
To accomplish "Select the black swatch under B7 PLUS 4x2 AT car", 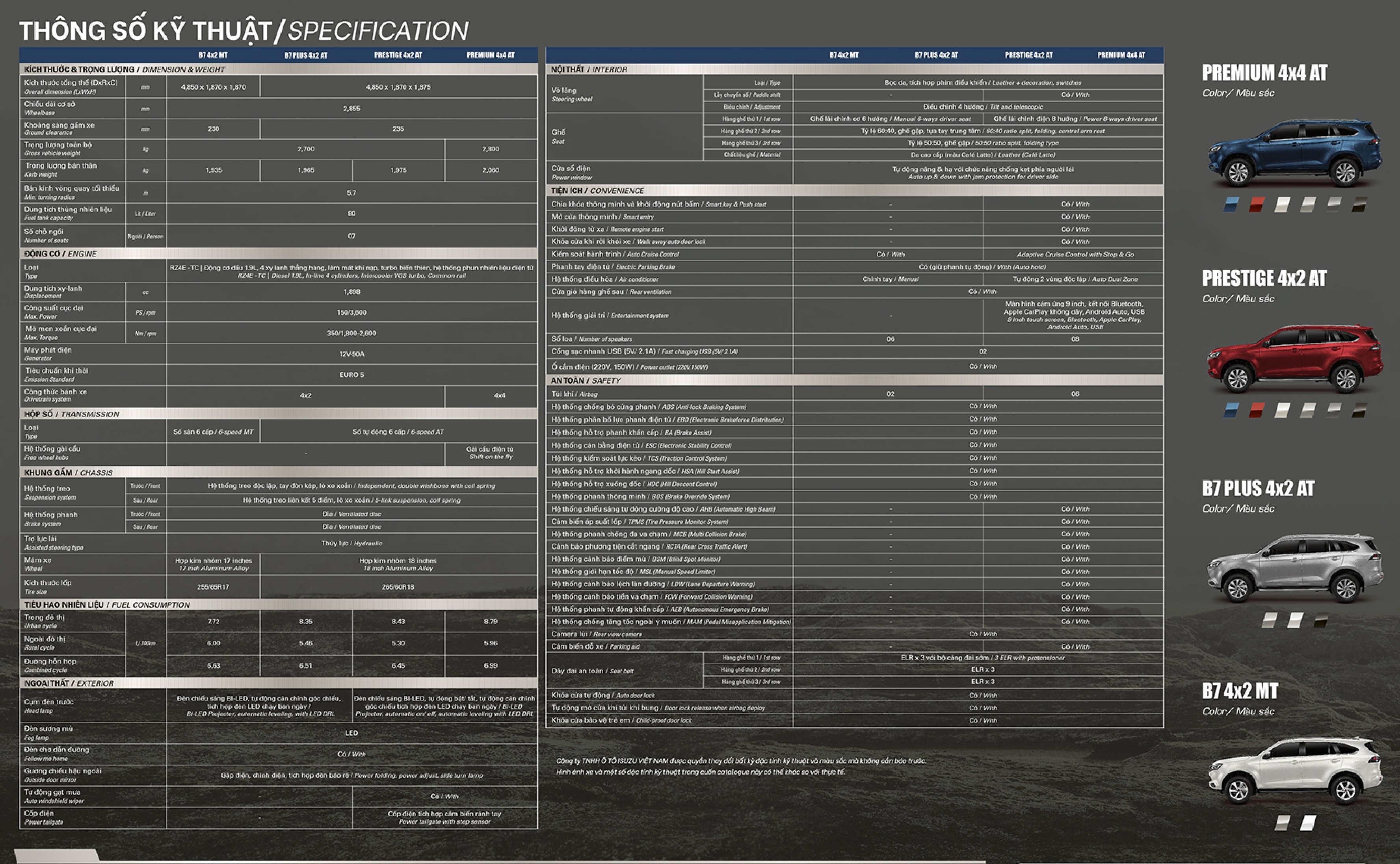I will [x=1321, y=620].
